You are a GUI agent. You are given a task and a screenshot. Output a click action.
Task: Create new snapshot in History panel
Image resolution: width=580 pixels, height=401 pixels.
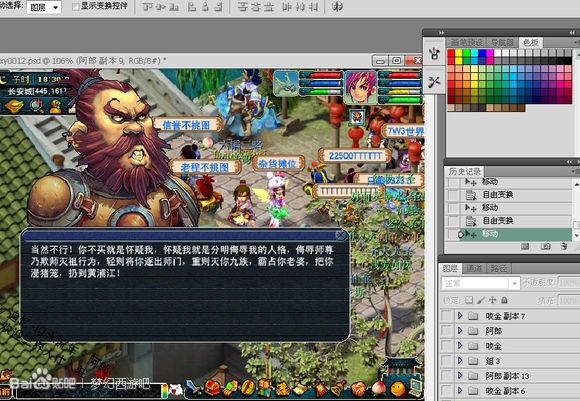coord(545,246)
